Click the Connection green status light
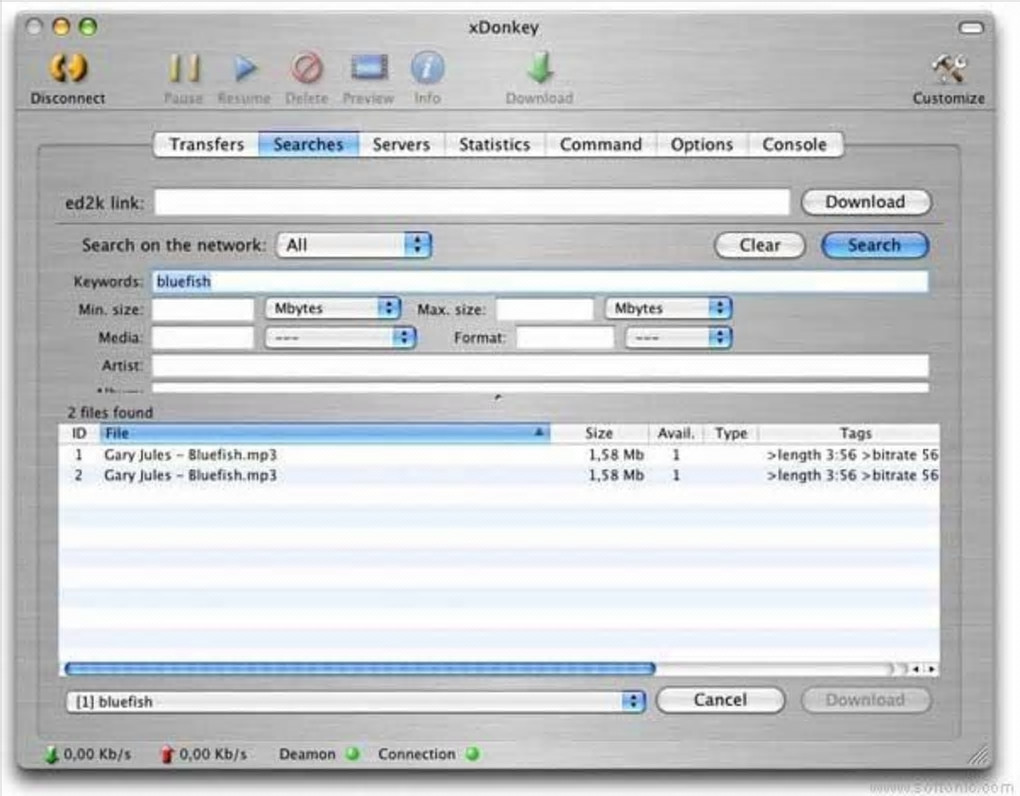Screen dimensions: 1020x796 (x=473, y=754)
